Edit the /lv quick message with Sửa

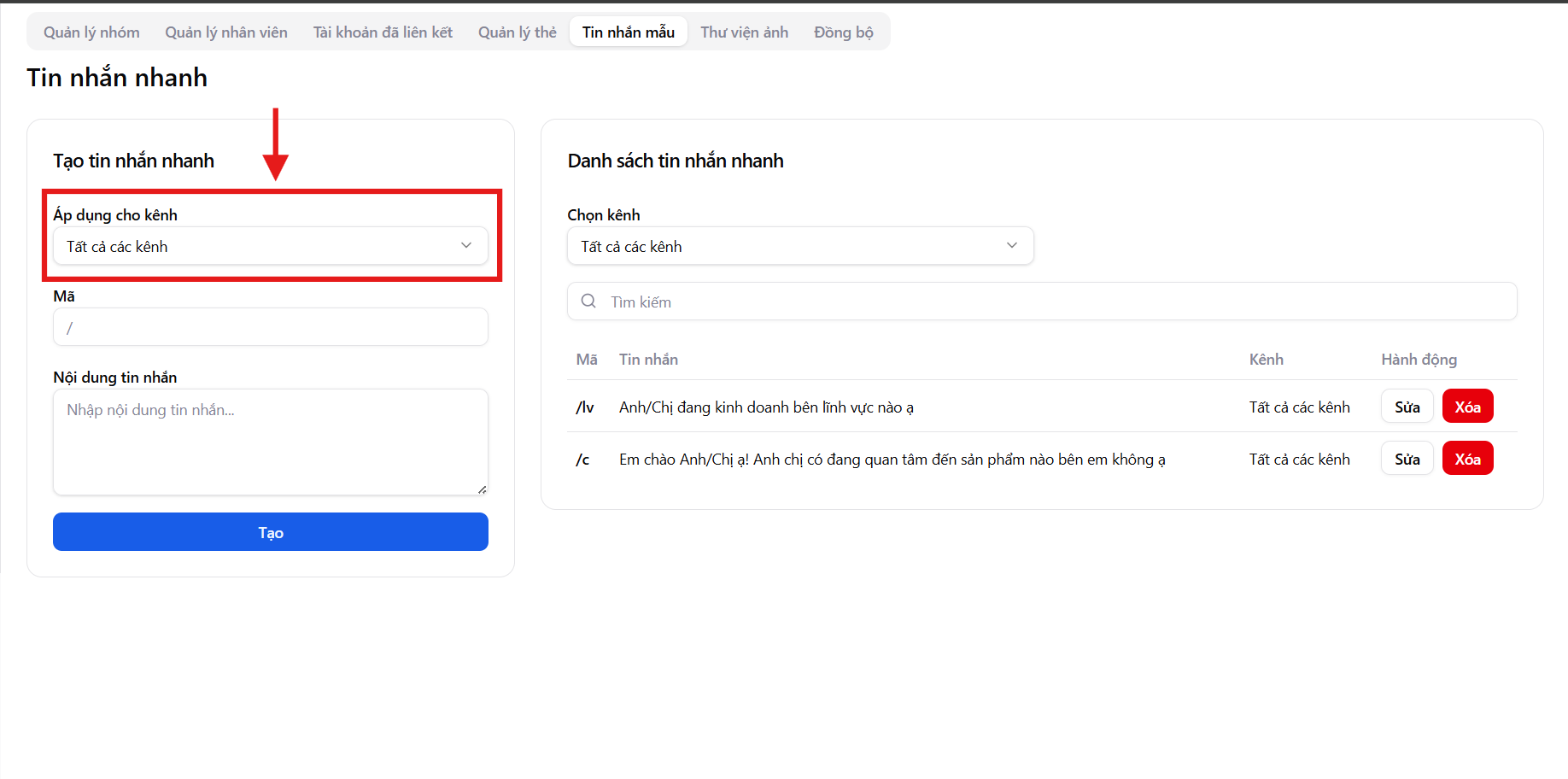click(x=1407, y=407)
